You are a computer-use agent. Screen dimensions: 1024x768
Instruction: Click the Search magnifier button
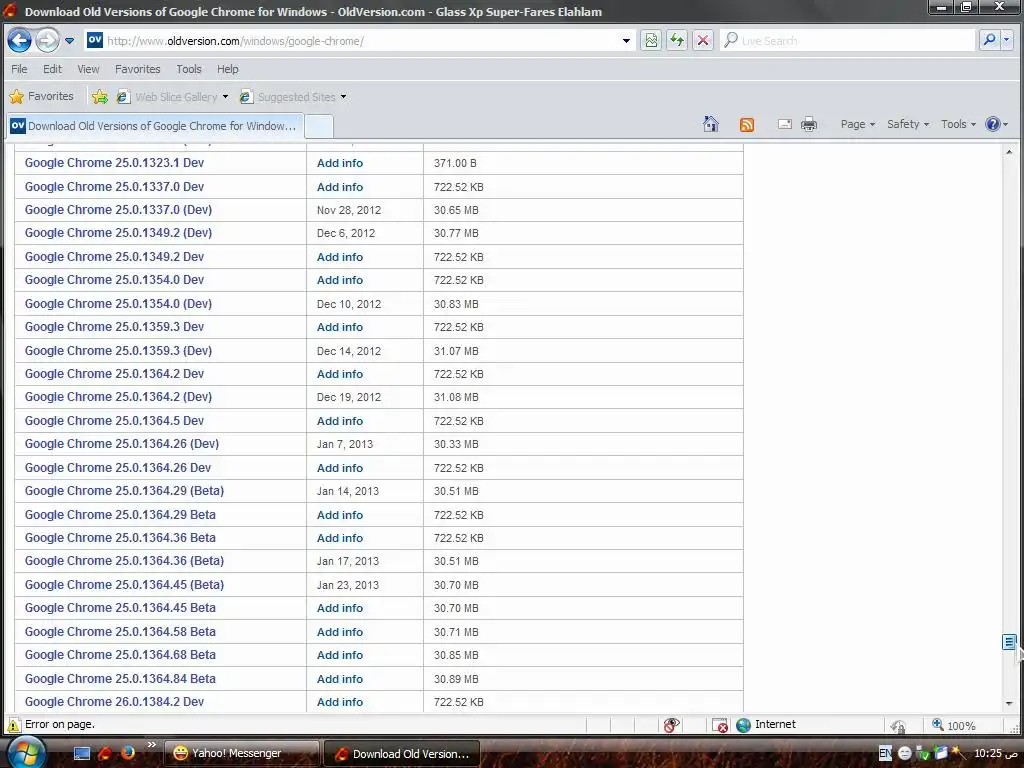click(989, 40)
